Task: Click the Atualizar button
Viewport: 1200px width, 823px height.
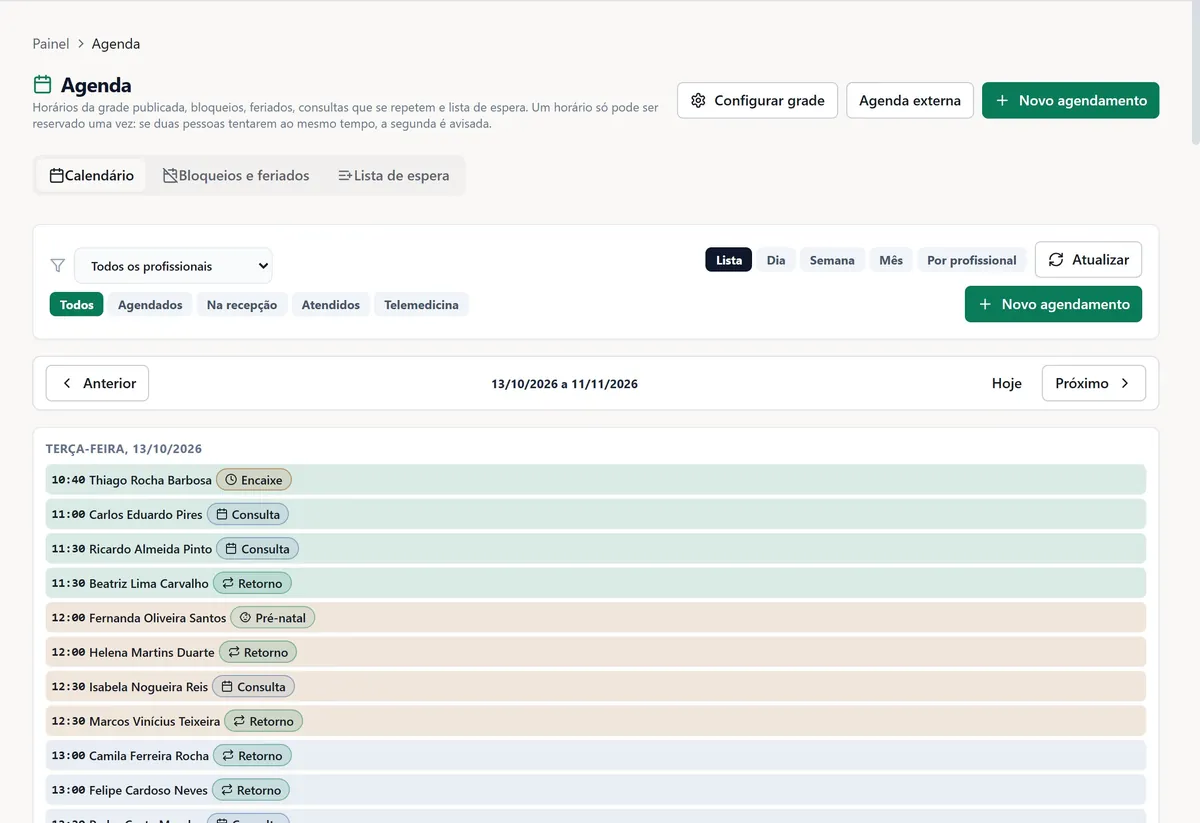Action: point(1088,260)
